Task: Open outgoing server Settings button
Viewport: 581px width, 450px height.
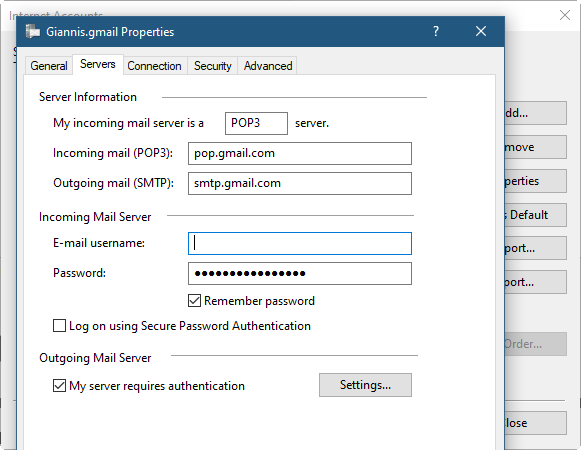Action: (365, 385)
